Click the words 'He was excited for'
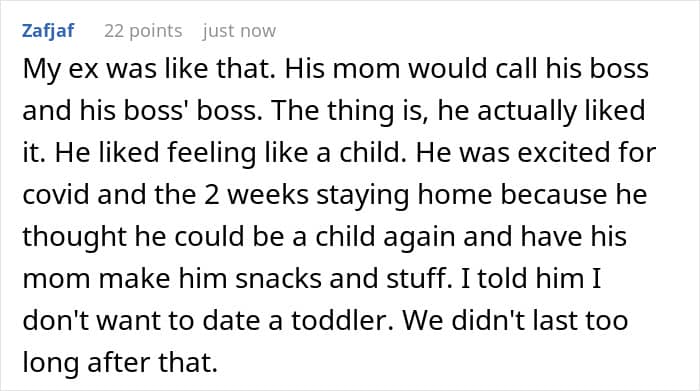 coord(536,152)
